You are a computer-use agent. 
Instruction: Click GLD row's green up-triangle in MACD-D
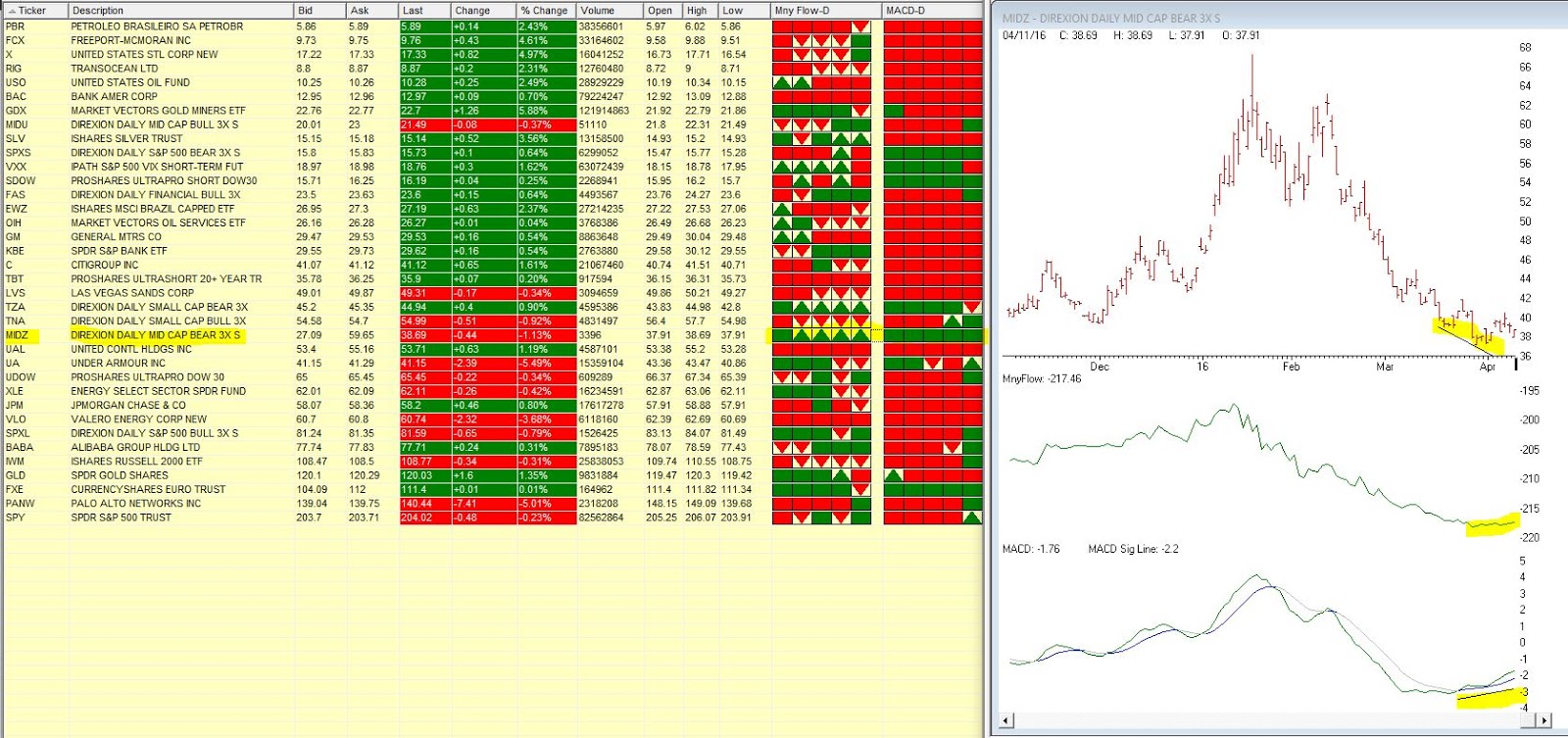click(893, 475)
